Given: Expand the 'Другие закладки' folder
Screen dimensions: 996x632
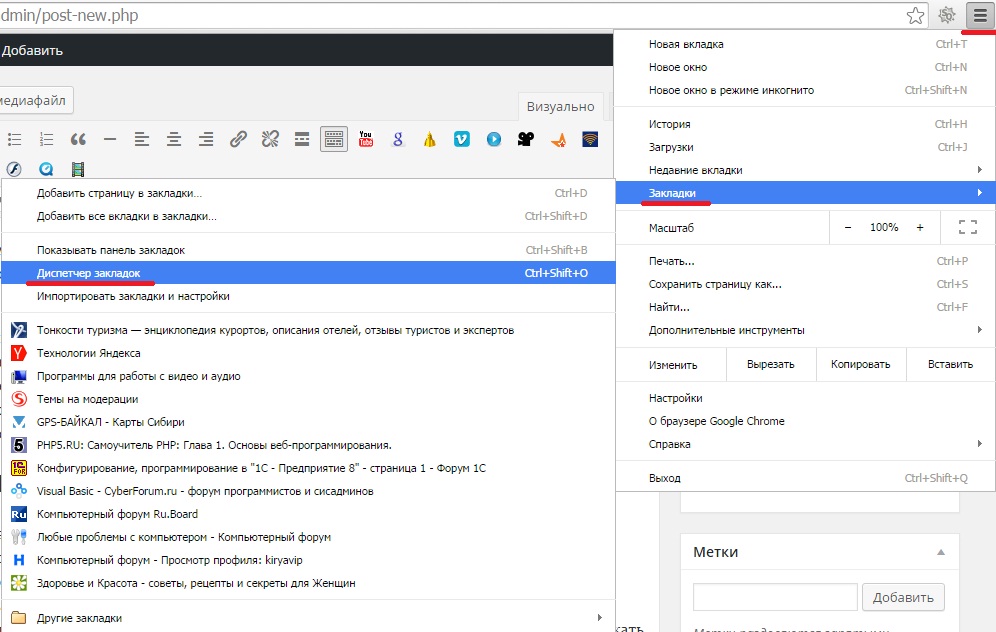Looking at the screenshot, I should [80, 618].
